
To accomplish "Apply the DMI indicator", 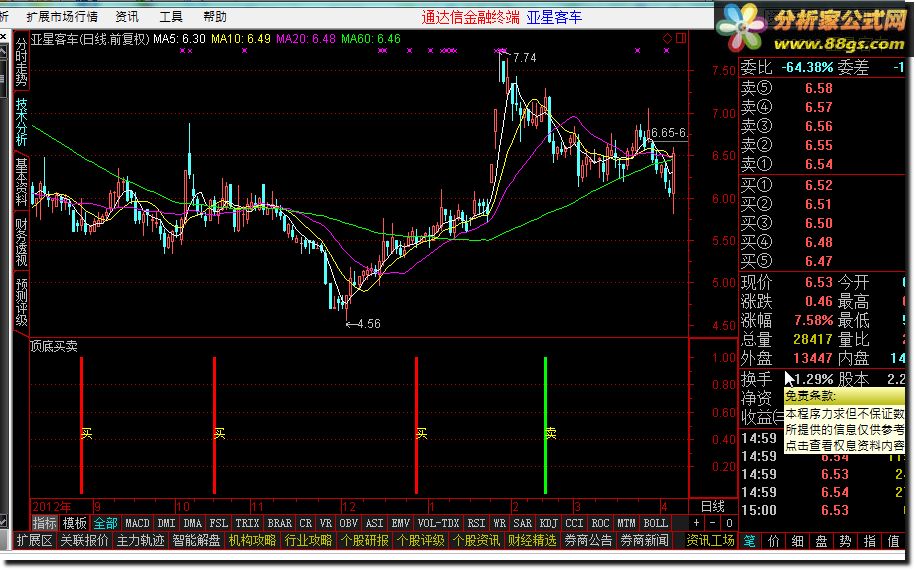I will tap(166, 523).
